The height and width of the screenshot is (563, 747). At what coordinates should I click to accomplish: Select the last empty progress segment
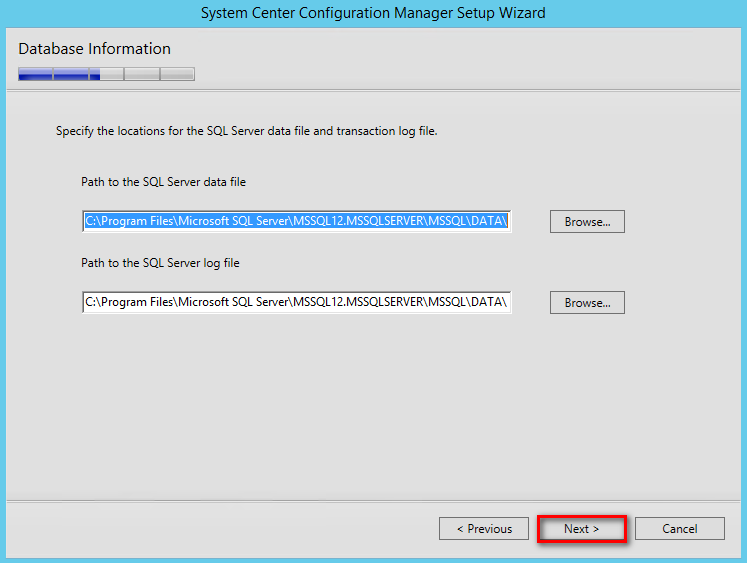(177, 74)
